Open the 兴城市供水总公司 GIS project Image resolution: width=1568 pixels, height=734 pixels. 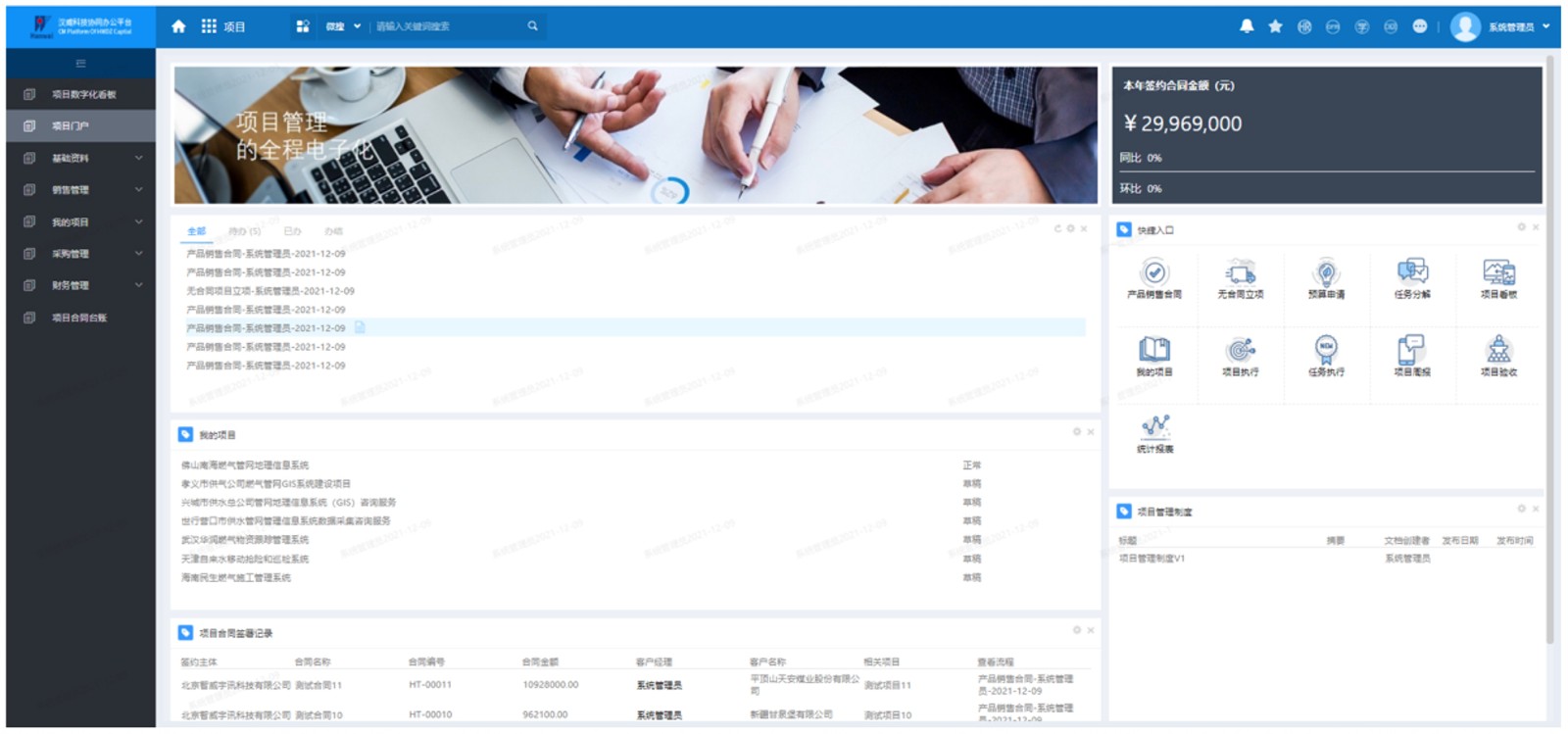tap(288, 503)
